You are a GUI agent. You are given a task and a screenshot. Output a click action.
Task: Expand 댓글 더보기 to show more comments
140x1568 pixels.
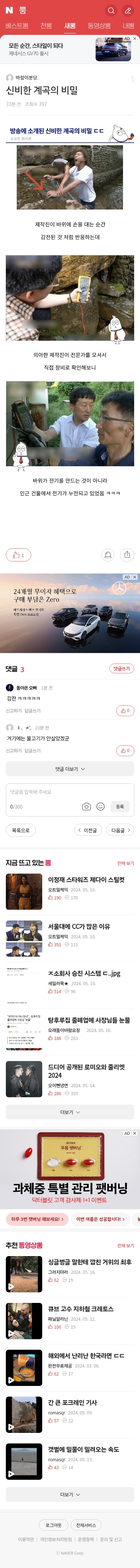[70, 769]
